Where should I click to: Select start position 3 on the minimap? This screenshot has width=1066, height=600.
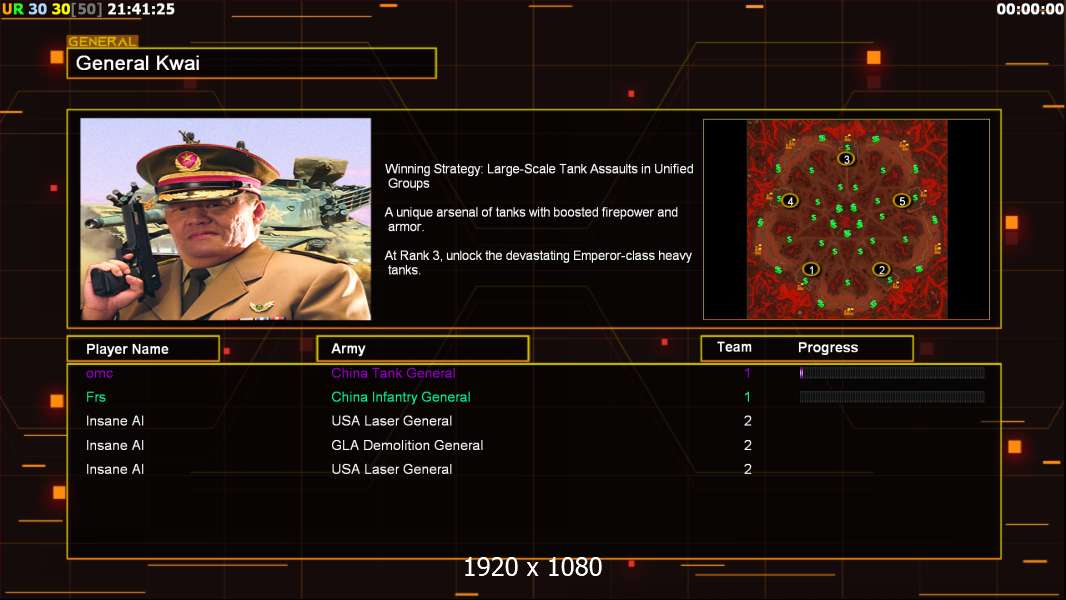point(846,159)
